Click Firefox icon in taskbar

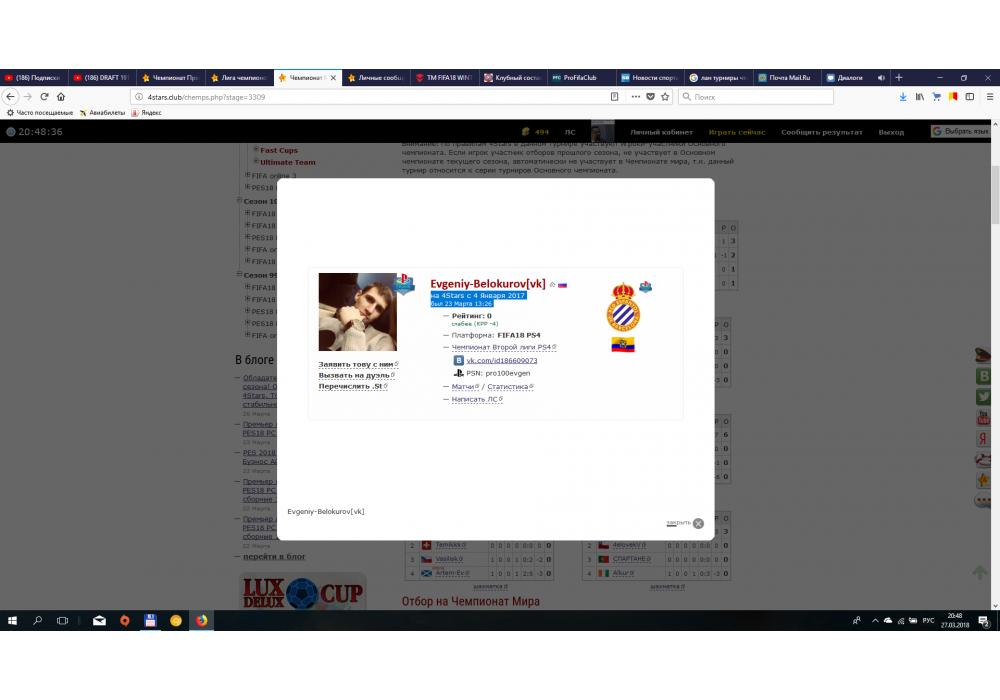pyautogui.click(x=202, y=620)
